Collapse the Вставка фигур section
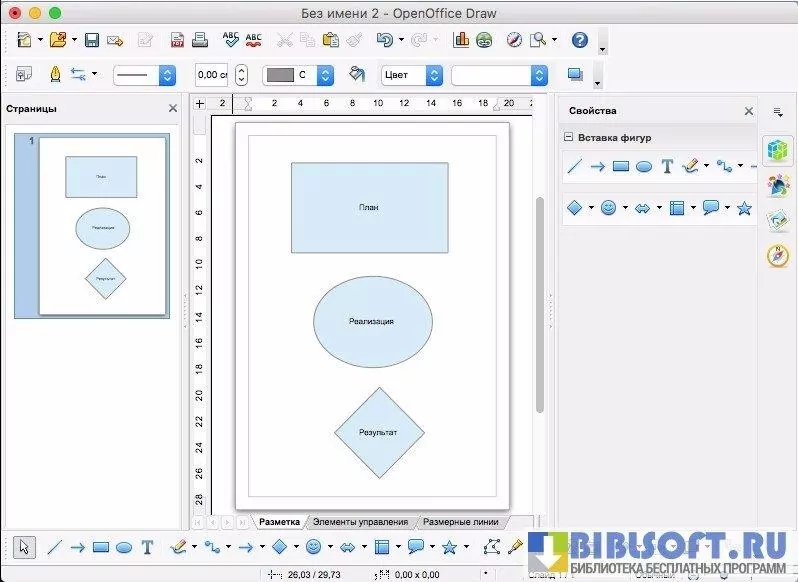798x582 pixels. [x=569, y=138]
